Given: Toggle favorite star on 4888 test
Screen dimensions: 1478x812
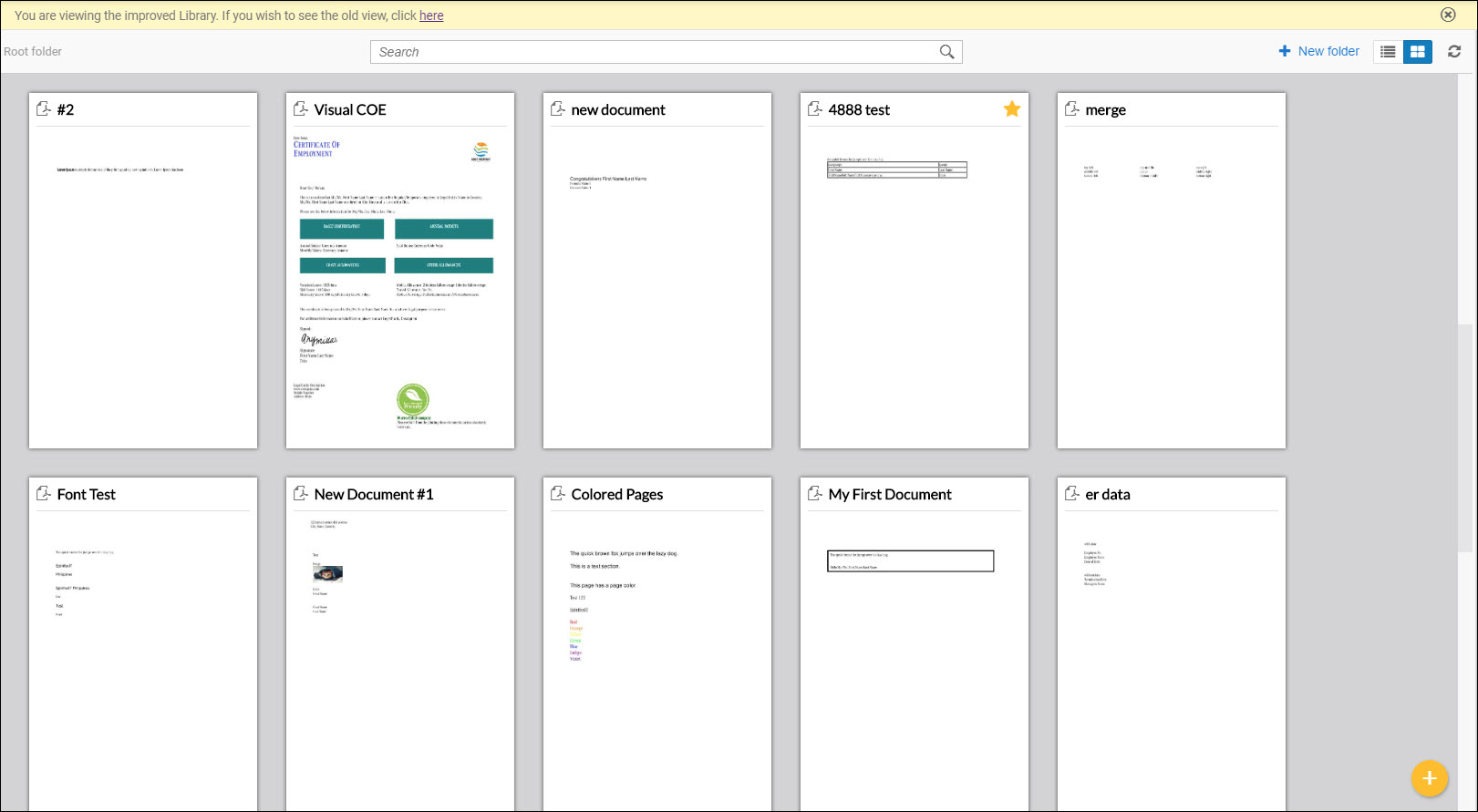Looking at the screenshot, I should [1011, 109].
